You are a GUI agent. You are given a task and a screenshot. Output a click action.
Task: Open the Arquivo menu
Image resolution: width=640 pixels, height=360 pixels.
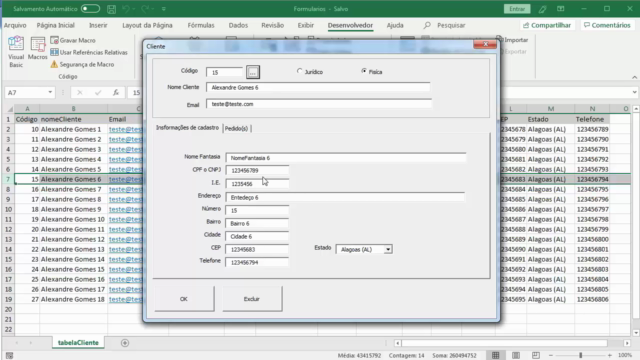[15, 25]
